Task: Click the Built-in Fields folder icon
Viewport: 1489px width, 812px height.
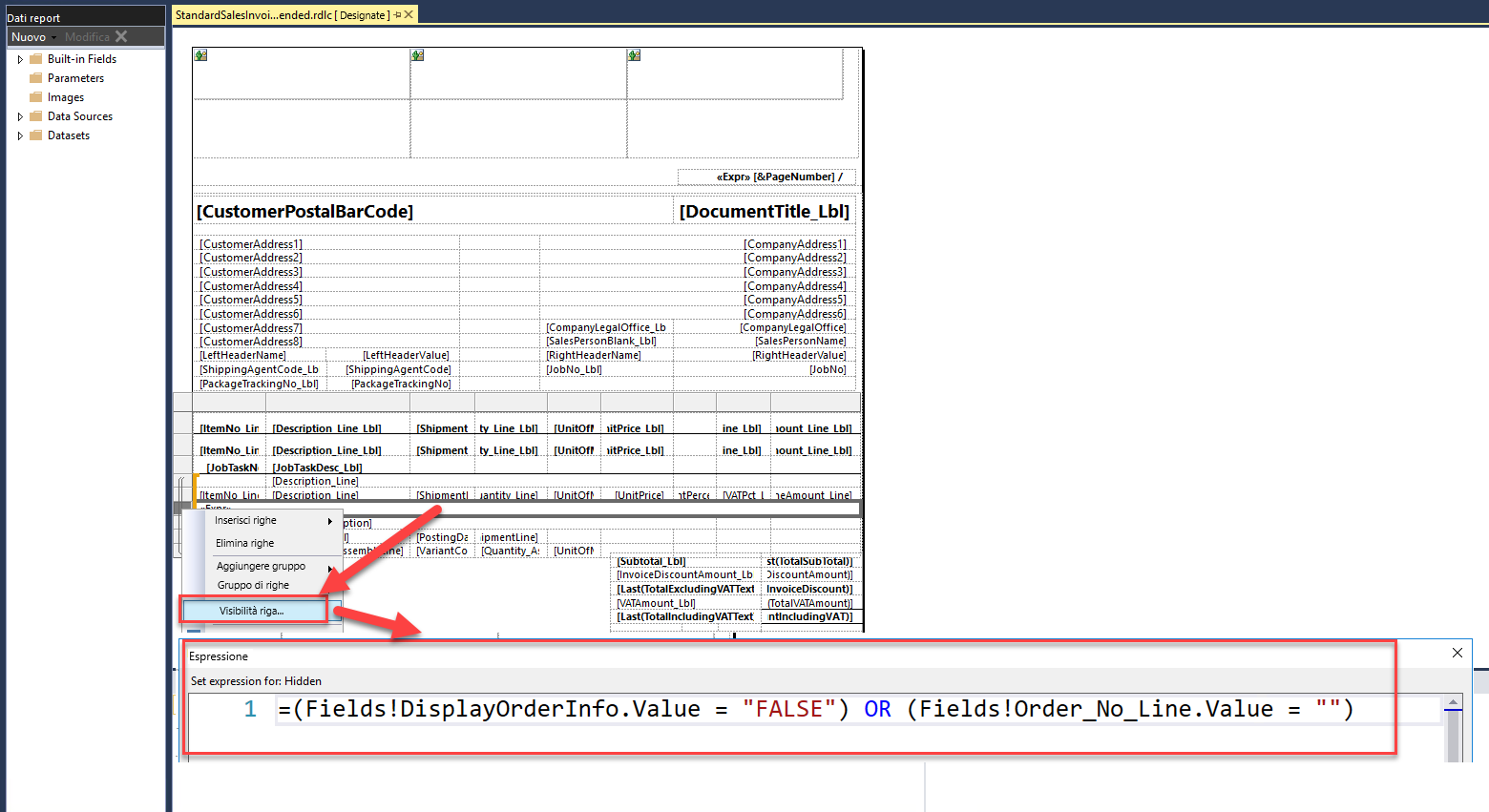Action: pyautogui.click(x=36, y=59)
